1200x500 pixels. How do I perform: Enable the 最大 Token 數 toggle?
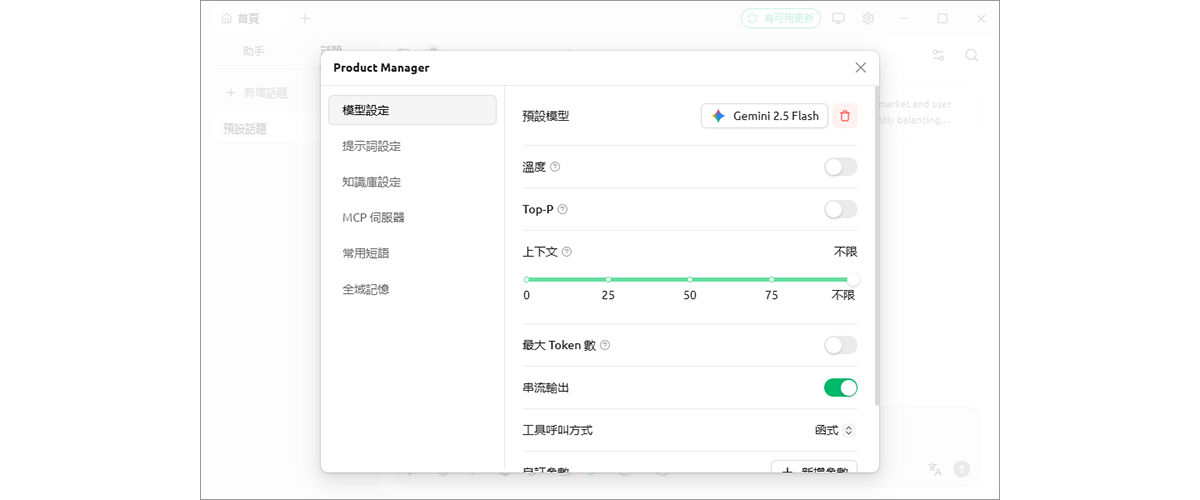pos(841,345)
